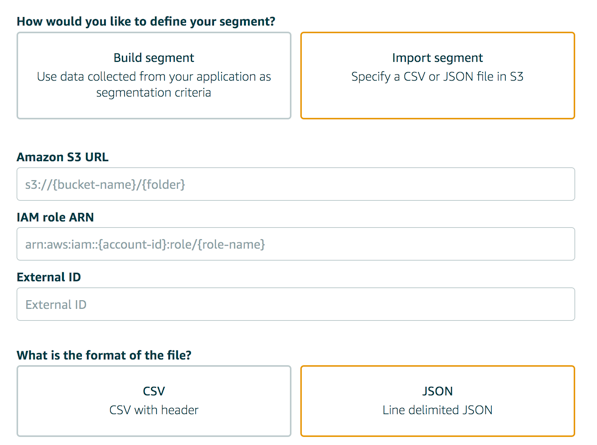Screen dimensions: 597x445
Task: Focus the IAM role ARN text box
Action: coord(295,244)
